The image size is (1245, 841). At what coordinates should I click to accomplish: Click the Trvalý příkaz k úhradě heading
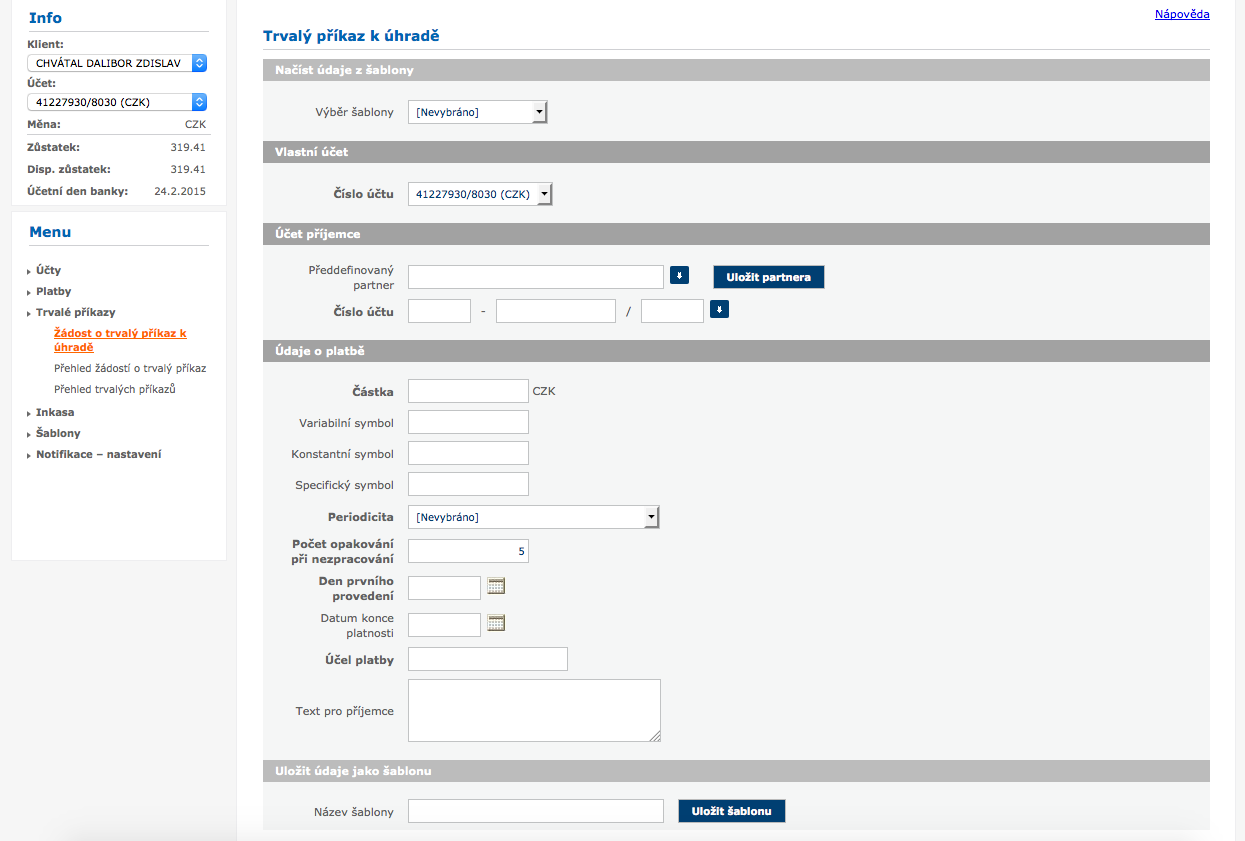point(351,36)
